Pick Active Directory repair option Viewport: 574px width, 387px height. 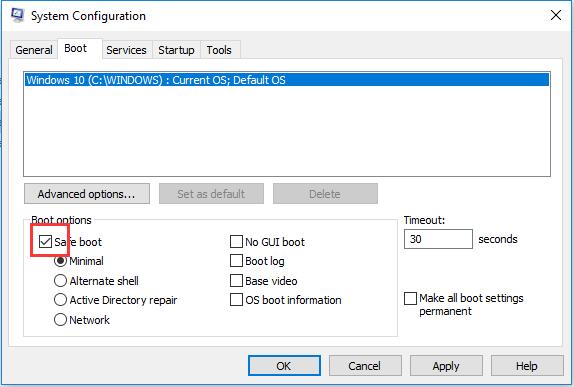[60, 300]
